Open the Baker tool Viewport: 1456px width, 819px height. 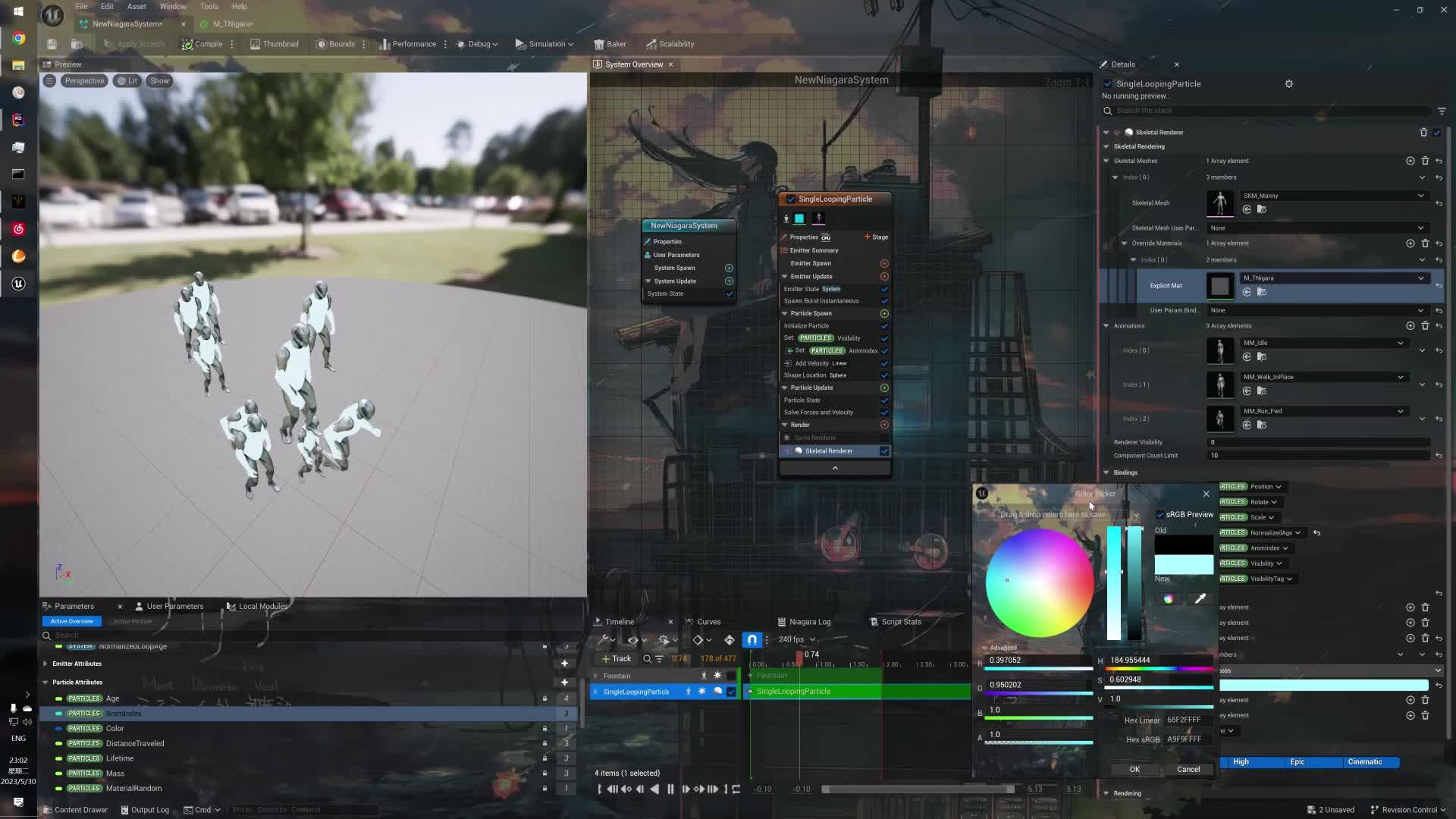click(610, 44)
